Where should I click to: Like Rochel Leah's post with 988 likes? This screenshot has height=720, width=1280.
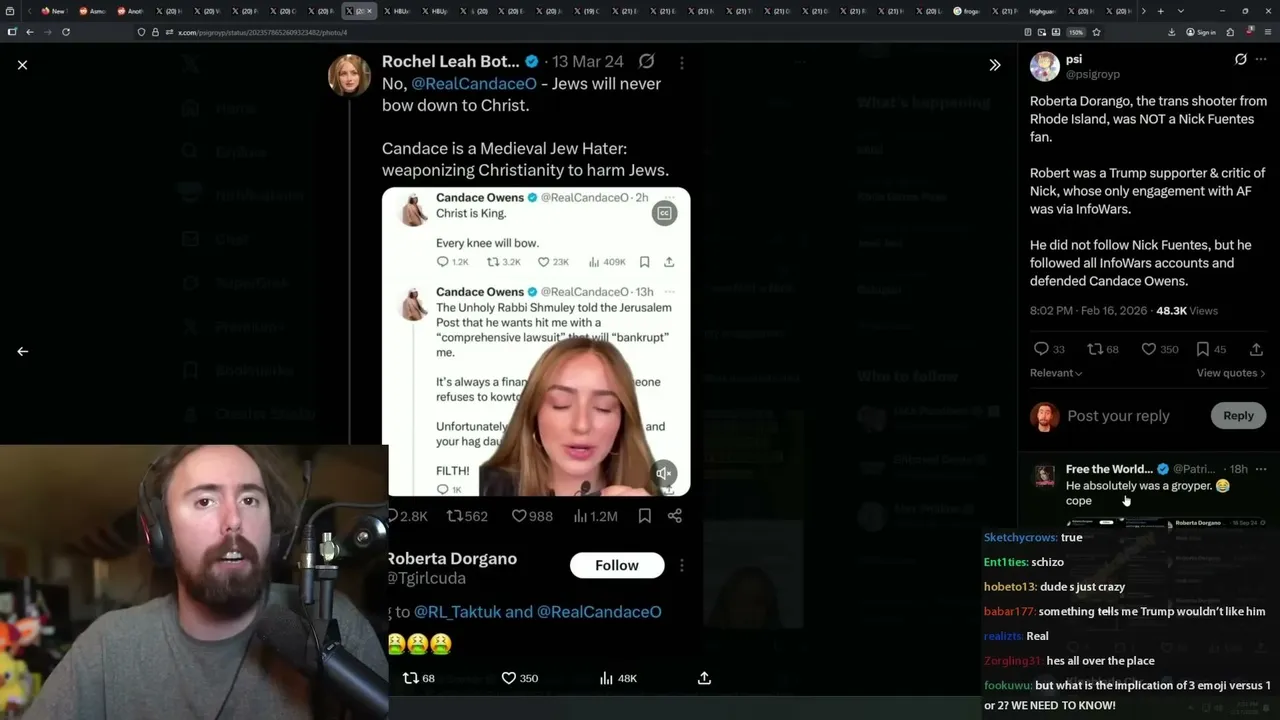[x=532, y=516]
